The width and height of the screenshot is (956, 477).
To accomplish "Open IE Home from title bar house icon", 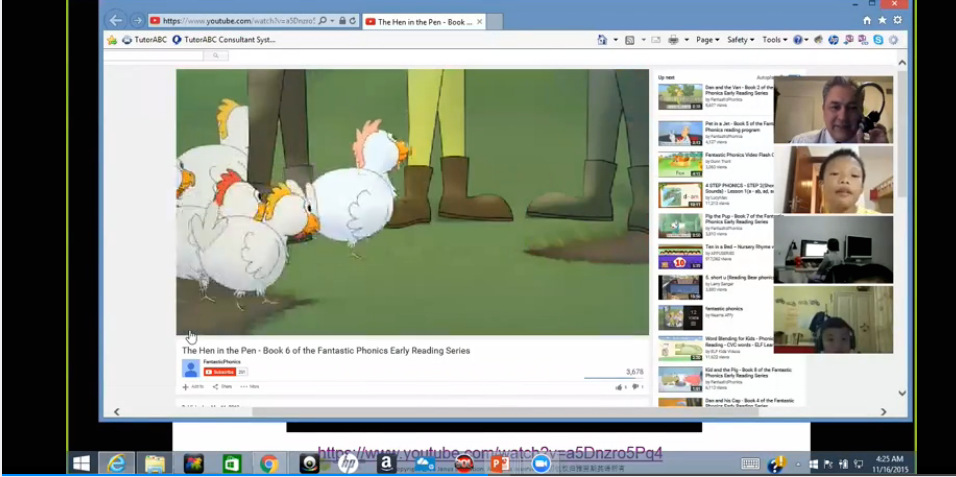I will [x=867, y=20].
